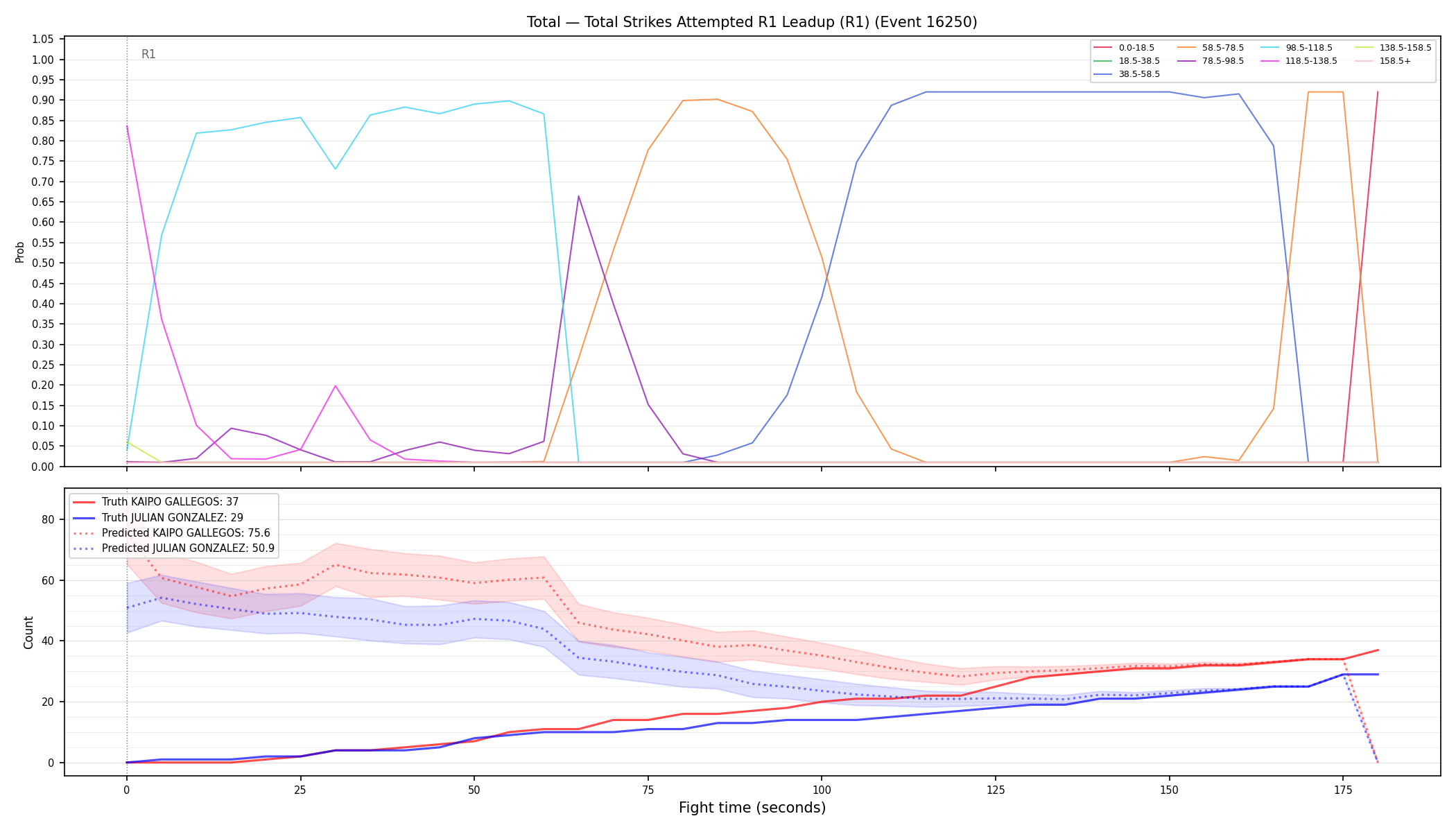Click the "60" tick on the Count axis
This screenshot has width=1456, height=832.
point(49,580)
